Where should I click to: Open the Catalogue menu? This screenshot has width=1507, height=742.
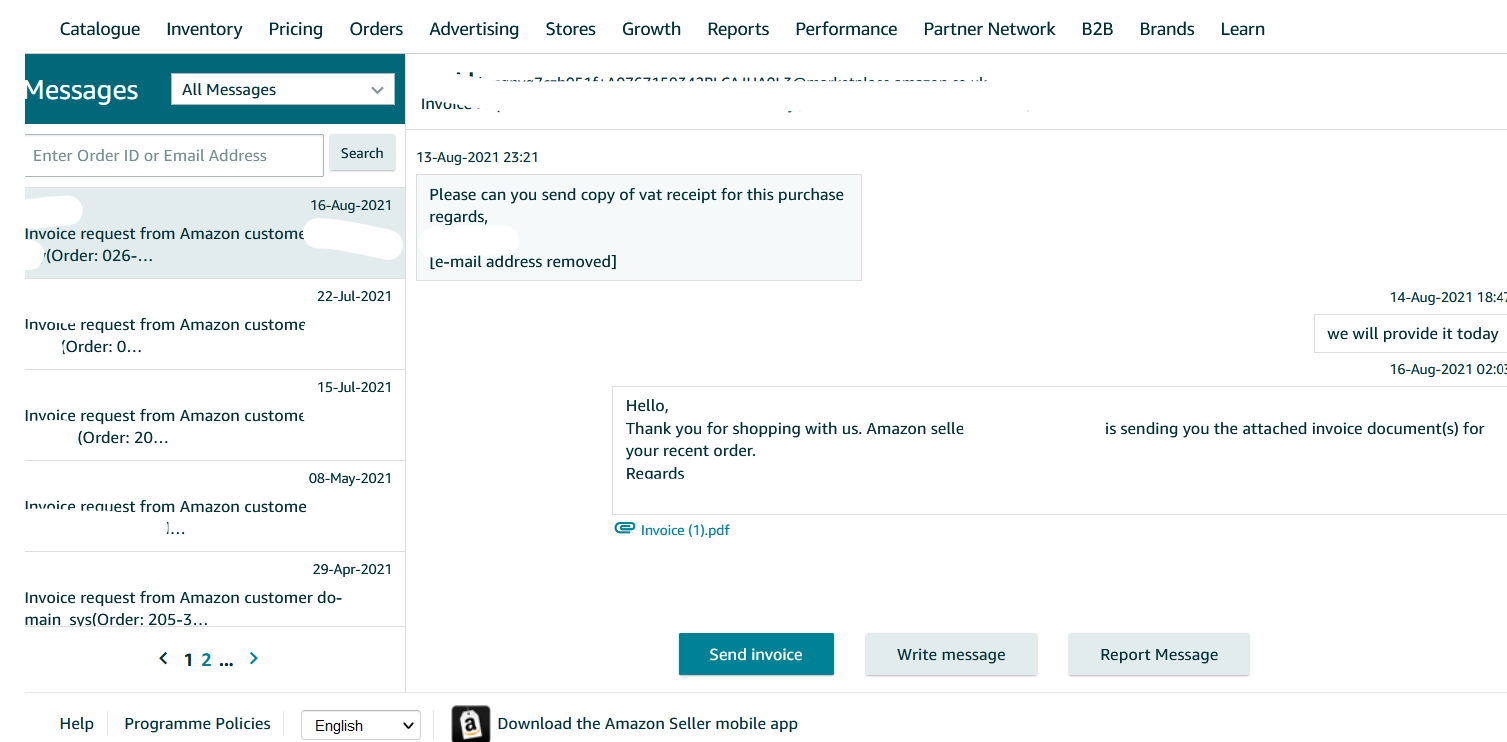tap(100, 29)
